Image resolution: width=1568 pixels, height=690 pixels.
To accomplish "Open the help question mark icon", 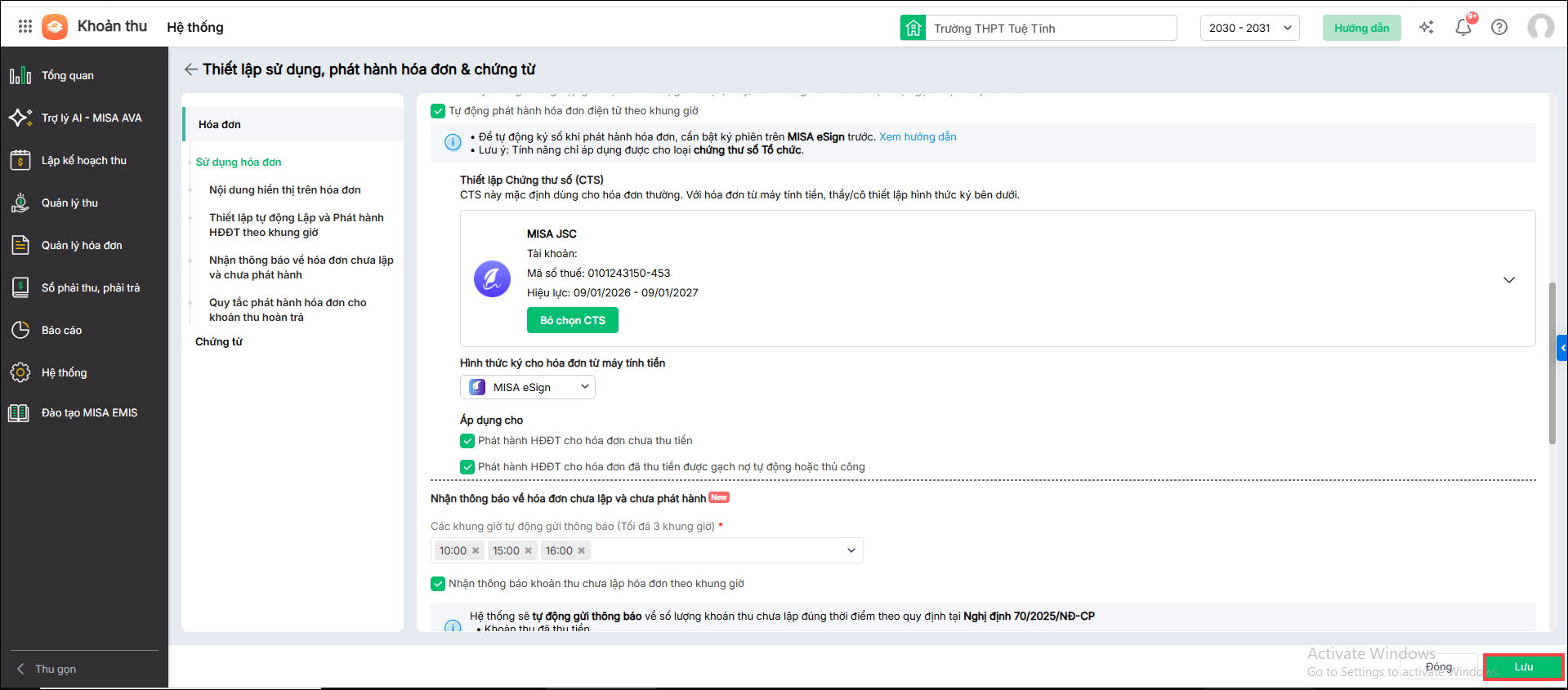I will [x=1499, y=28].
